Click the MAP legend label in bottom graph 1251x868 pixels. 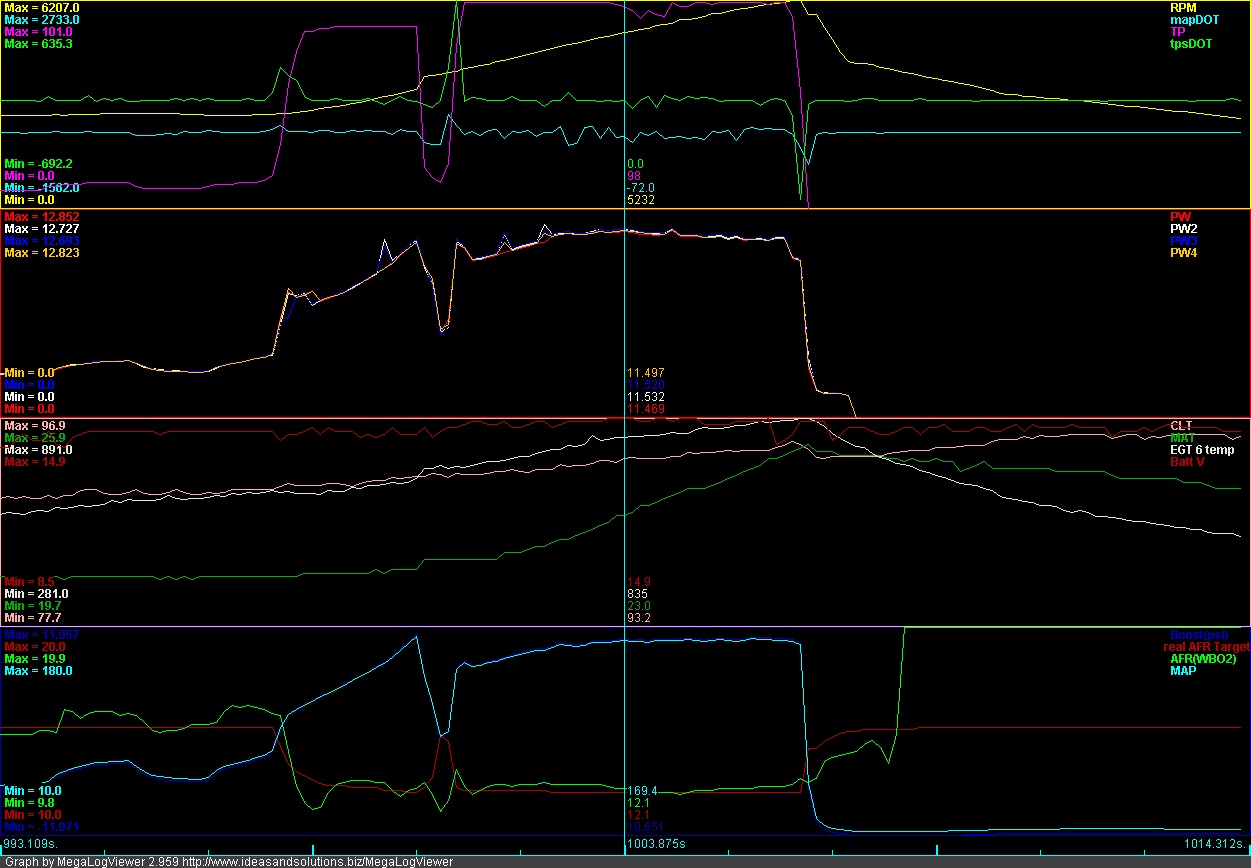coord(1184,671)
